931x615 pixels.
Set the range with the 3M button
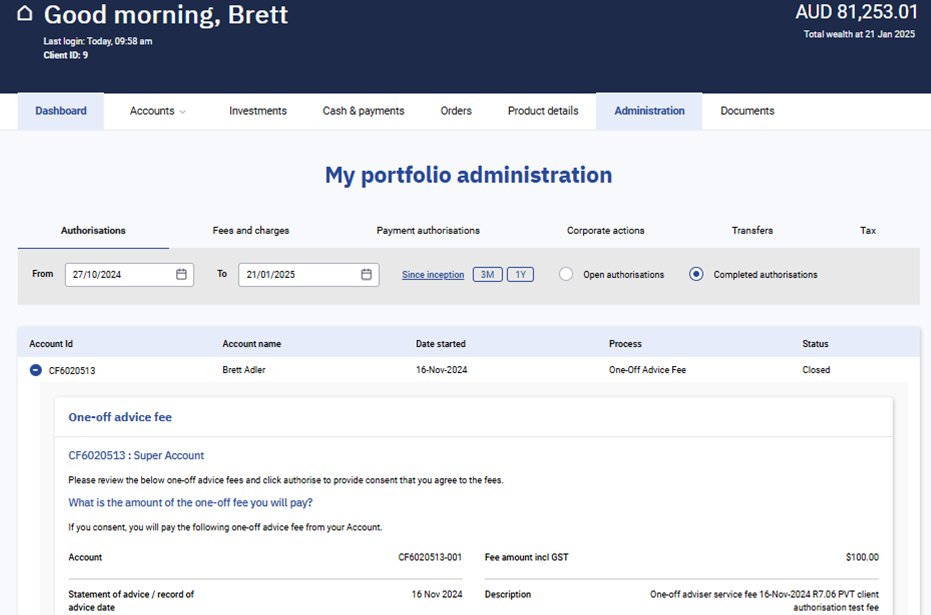[x=487, y=275]
